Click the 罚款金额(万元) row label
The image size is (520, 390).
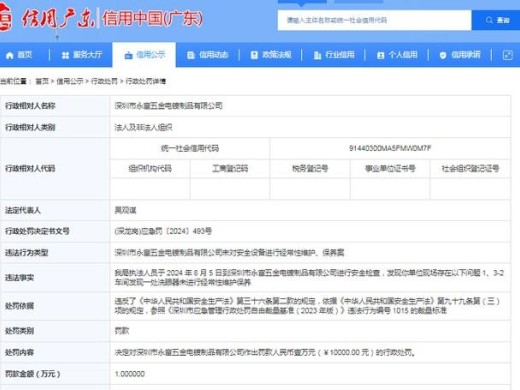32,374
